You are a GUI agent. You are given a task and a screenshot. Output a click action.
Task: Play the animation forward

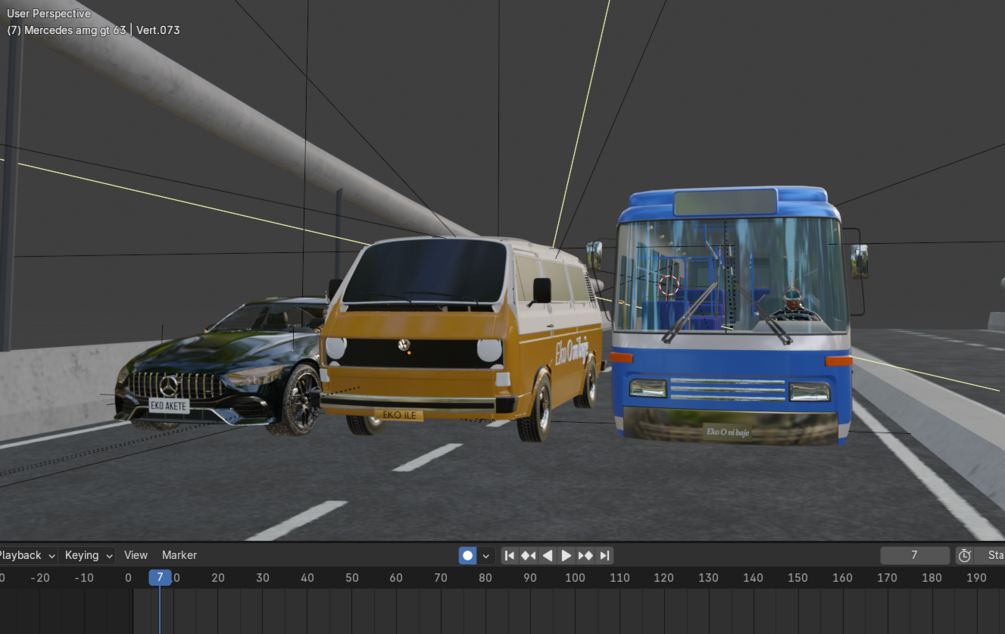(565, 555)
